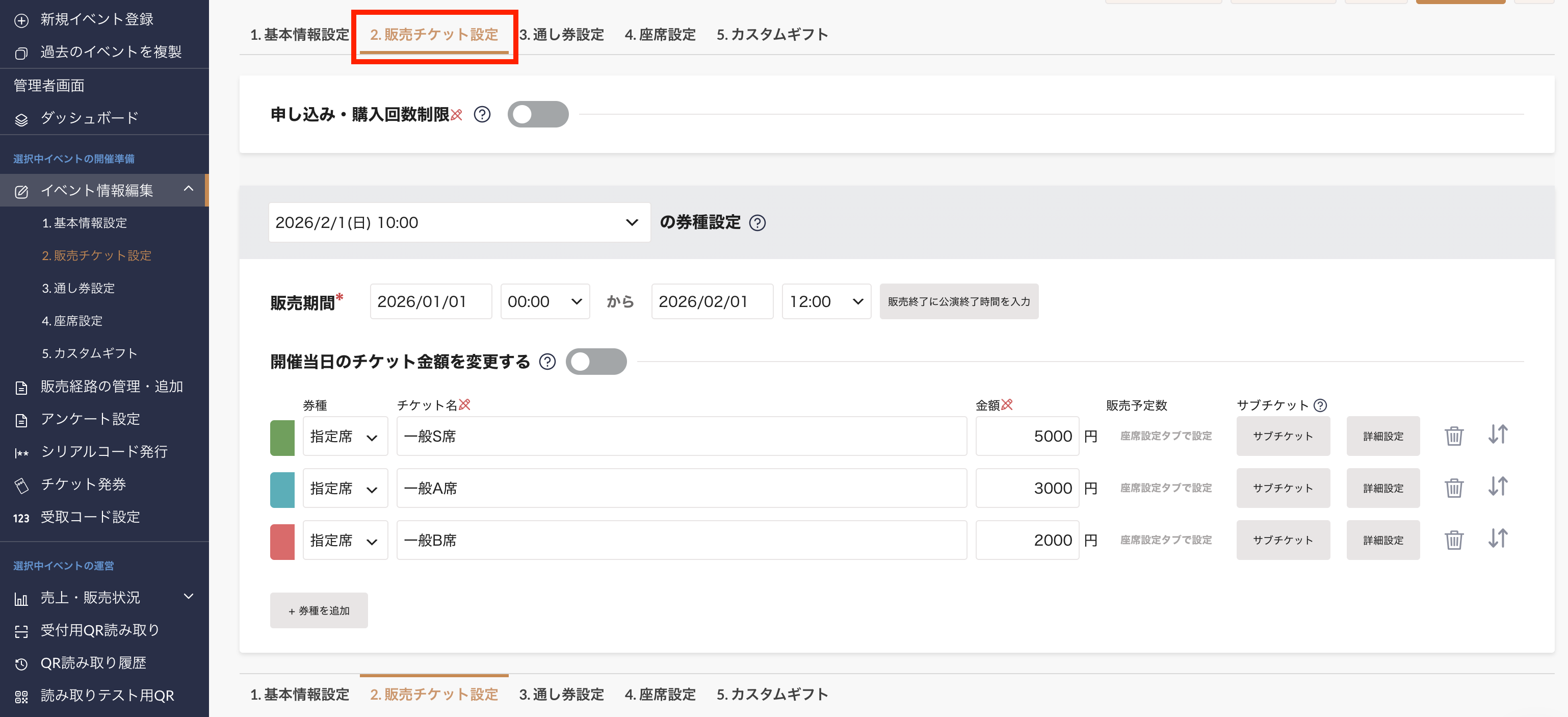Click the green color swatch for 一般S席
This screenshot has width=1568, height=717.
click(x=282, y=436)
